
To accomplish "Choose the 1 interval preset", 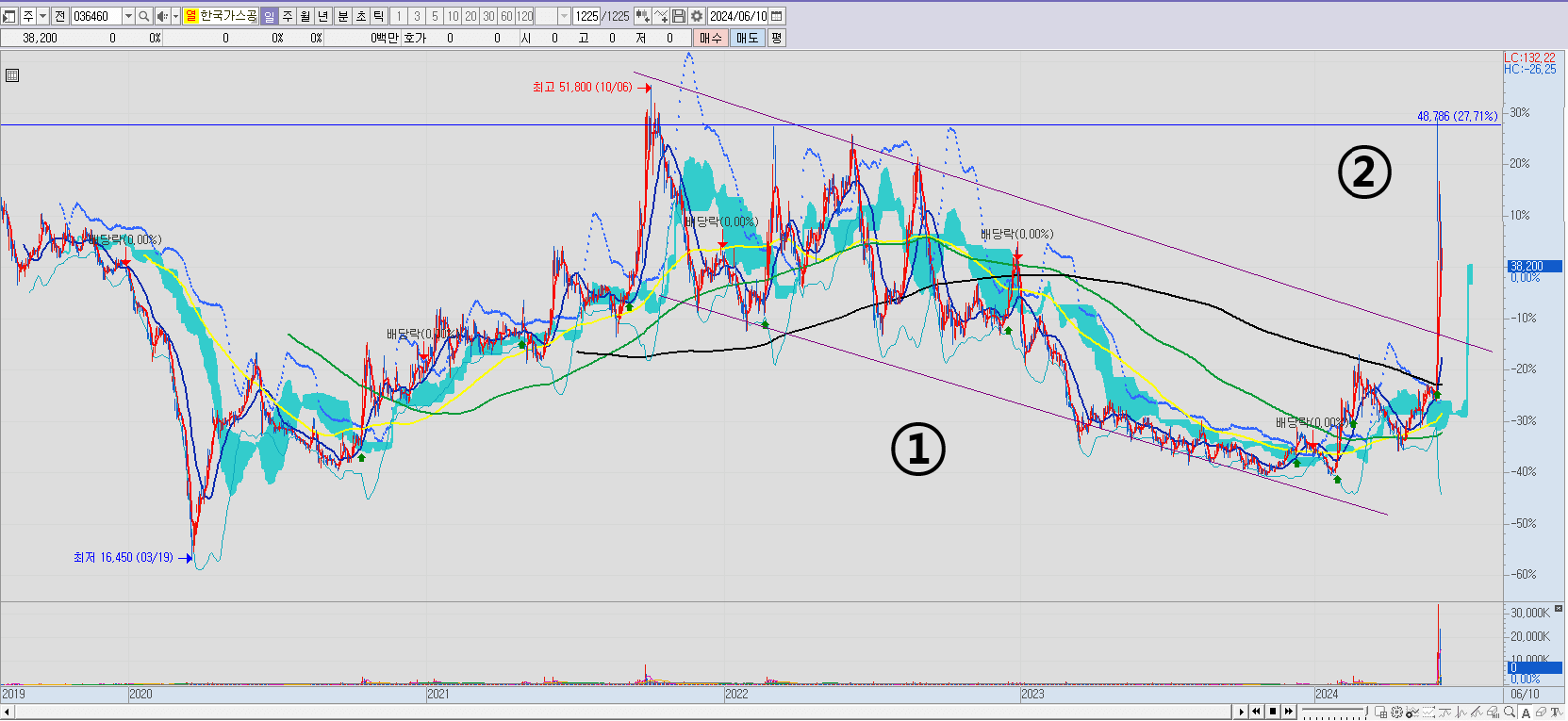I will 399,16.
